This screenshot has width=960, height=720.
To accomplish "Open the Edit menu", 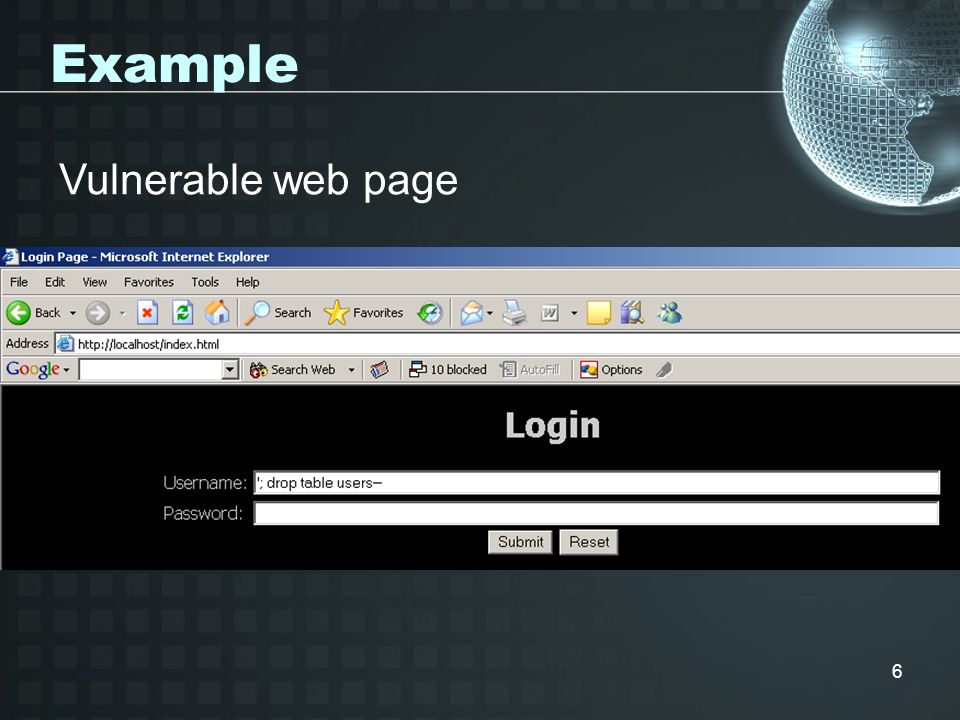I will tap(54, 282).
